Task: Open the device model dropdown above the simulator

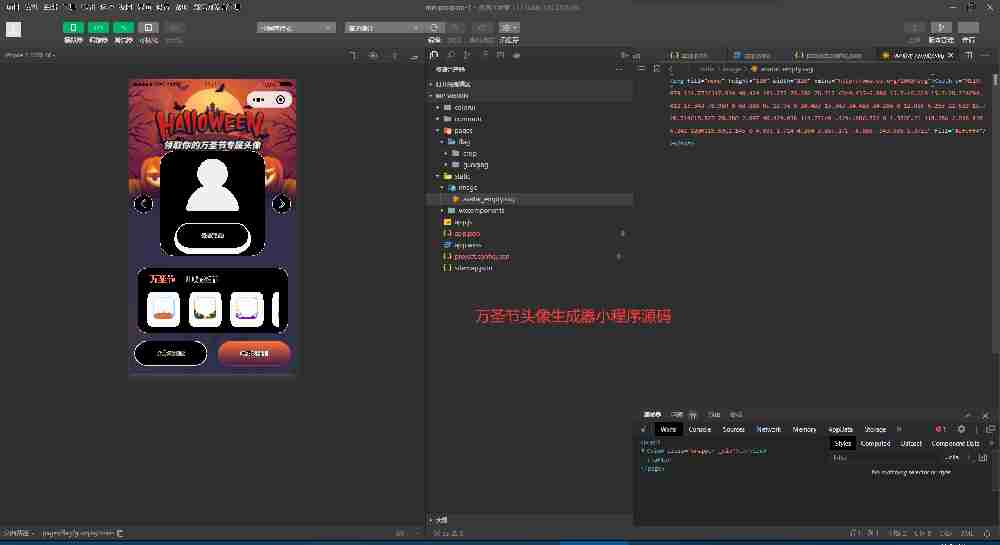Action: click(x=30, y=55)
